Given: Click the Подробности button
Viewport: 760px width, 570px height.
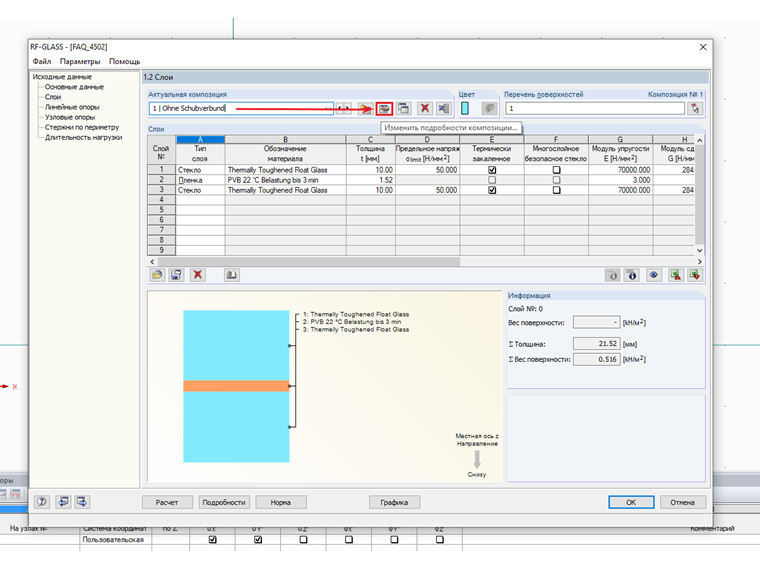Looking at the screenshot, I should (224, 502).
